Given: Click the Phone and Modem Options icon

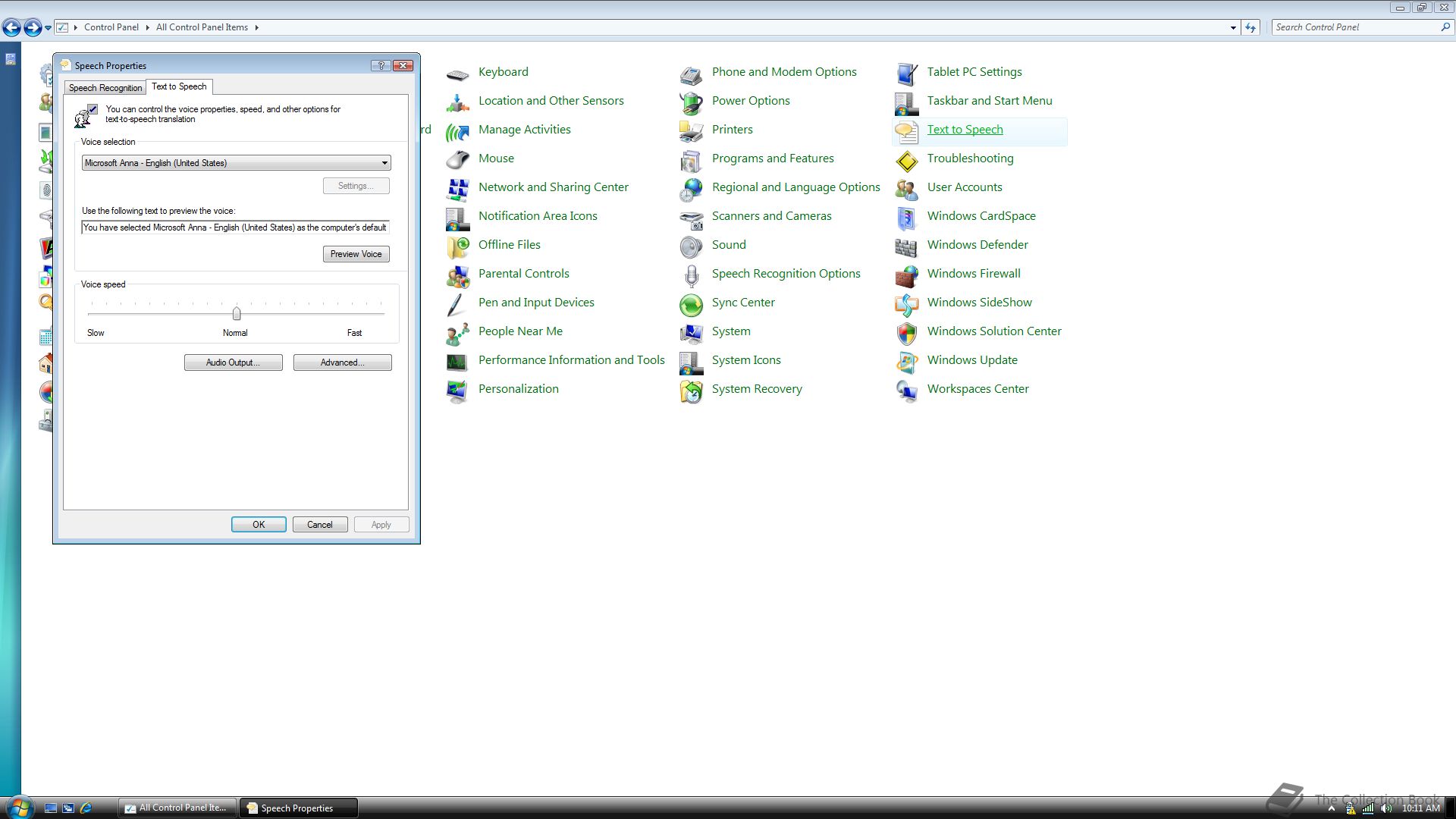Looking at the screenshot, I should (691, 74).
